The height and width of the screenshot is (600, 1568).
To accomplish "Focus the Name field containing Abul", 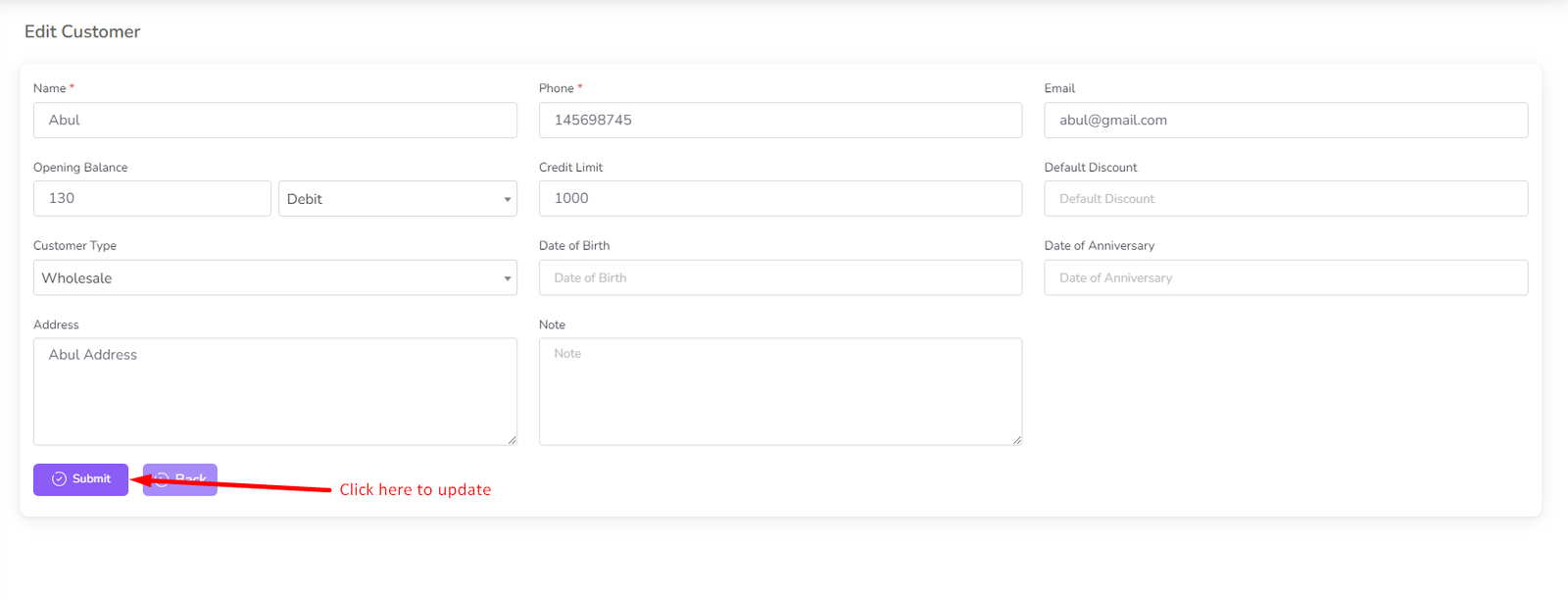I will pos(274,121).
